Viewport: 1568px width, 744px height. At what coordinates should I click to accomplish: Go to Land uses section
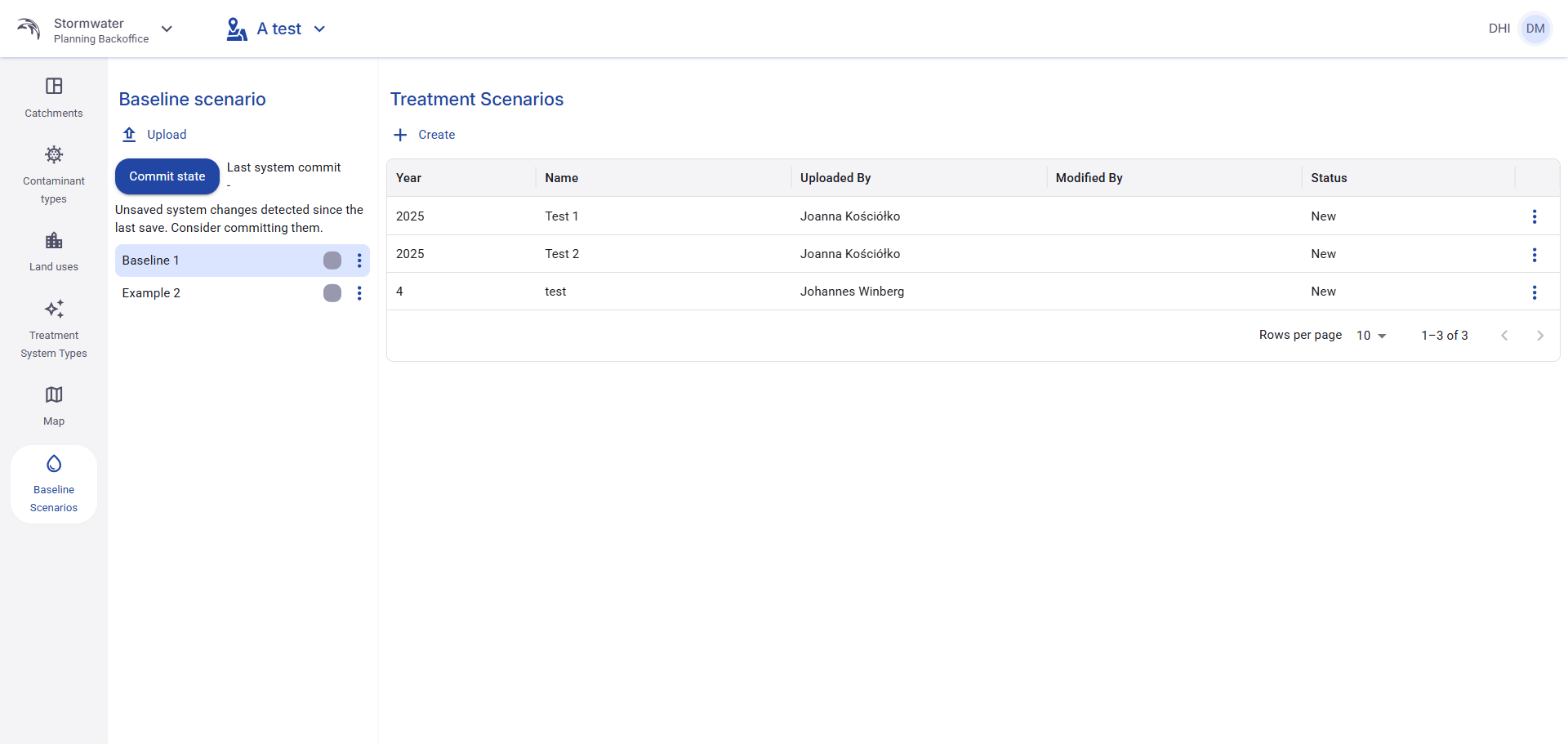[x=54, y=252]
